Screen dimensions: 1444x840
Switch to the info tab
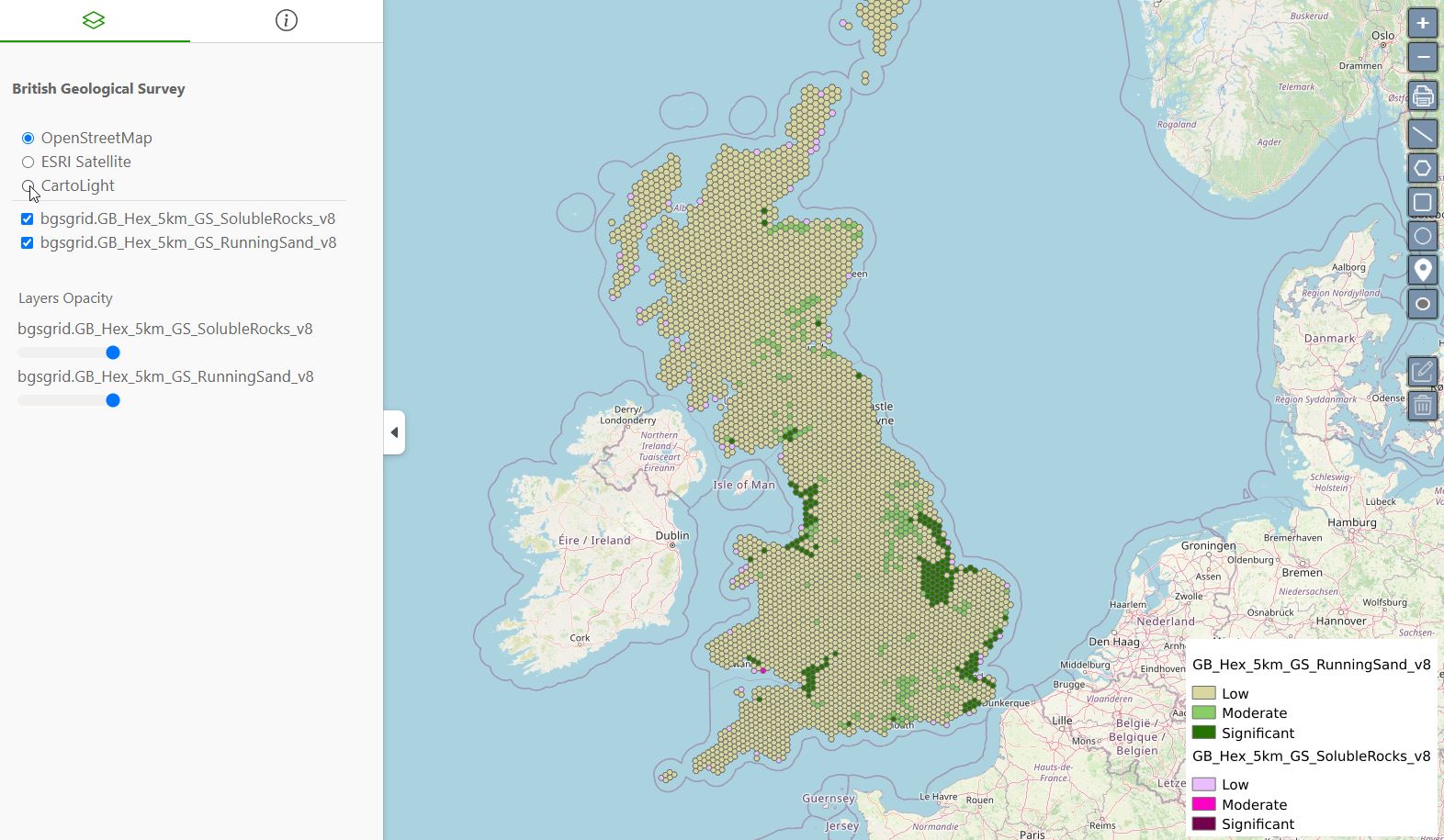pyautogui.click(x=287, y=20)
